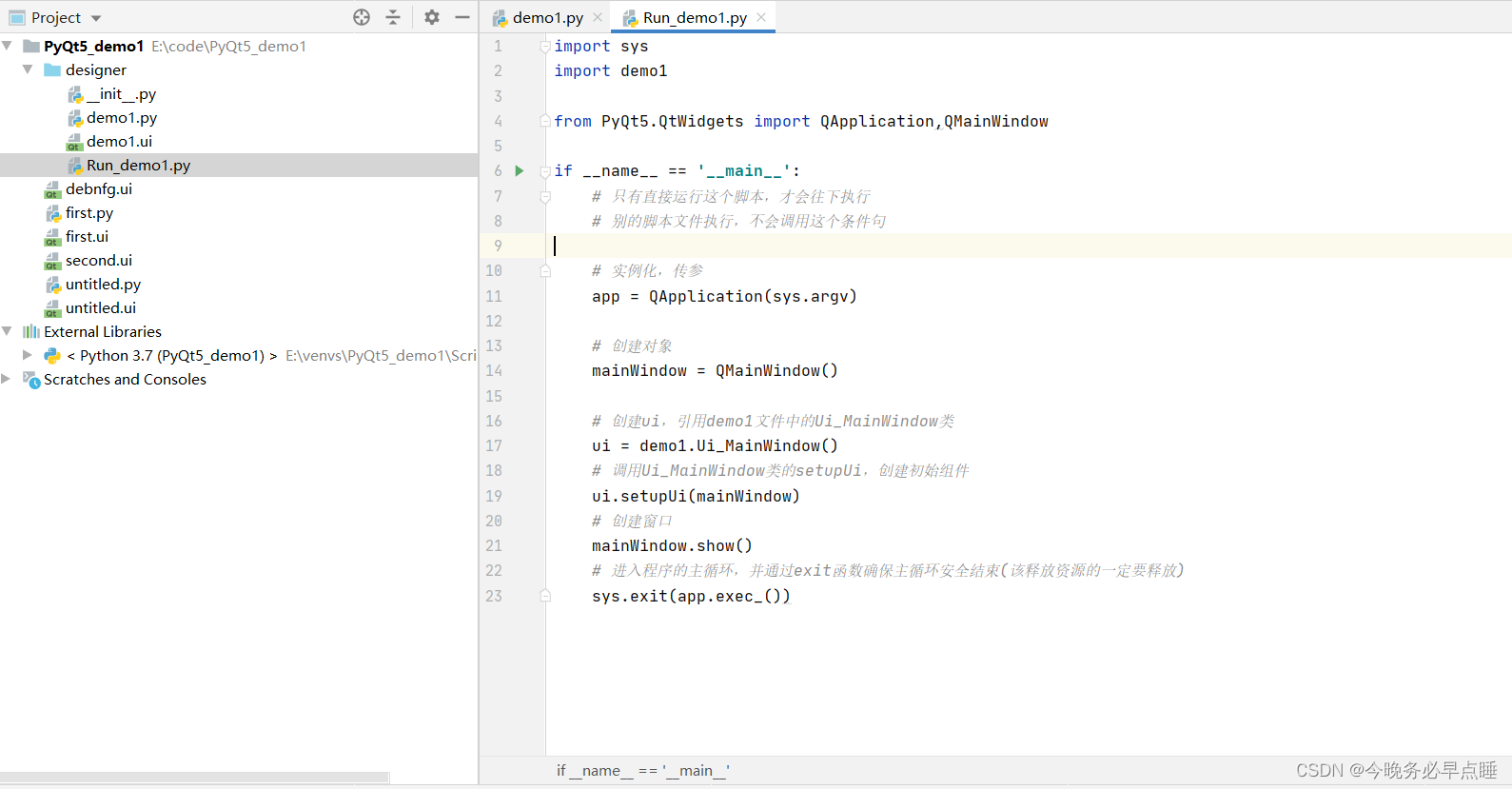Image resolution: width=1512 pixels, height=789 pixels.
Task: Select untitled.ui in project tree
Action: click(101, 307)
